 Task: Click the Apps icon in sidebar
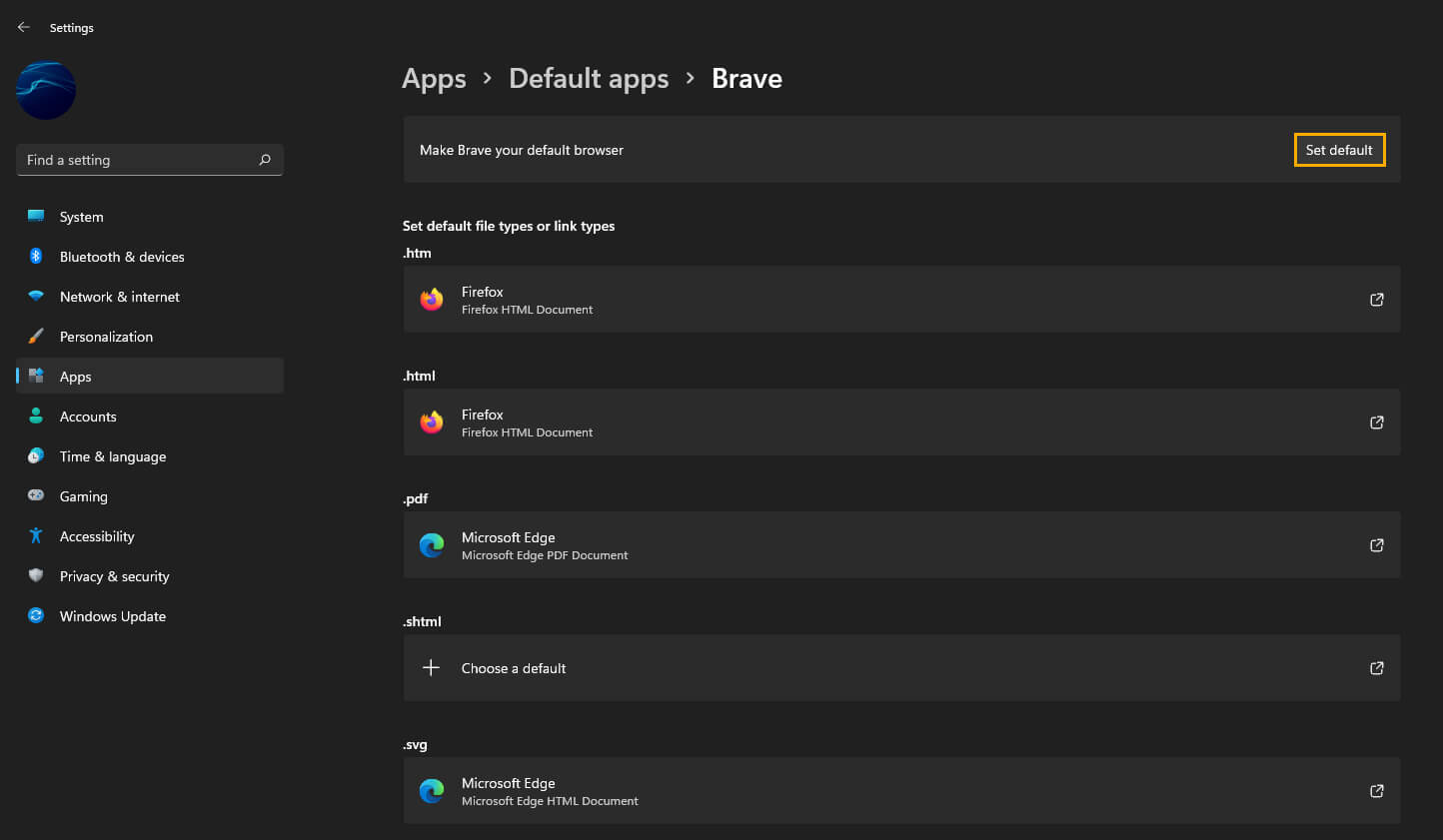36,376
